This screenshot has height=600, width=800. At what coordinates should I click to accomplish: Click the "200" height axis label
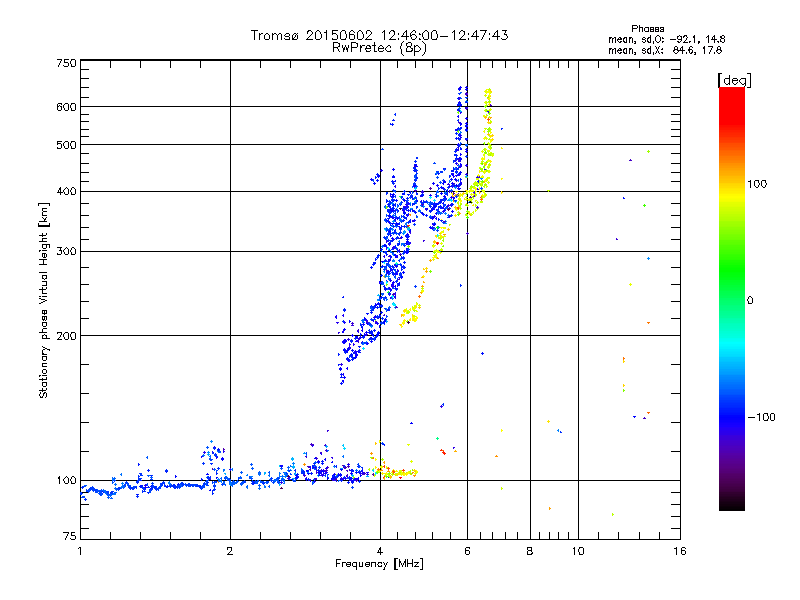(67, 336)
